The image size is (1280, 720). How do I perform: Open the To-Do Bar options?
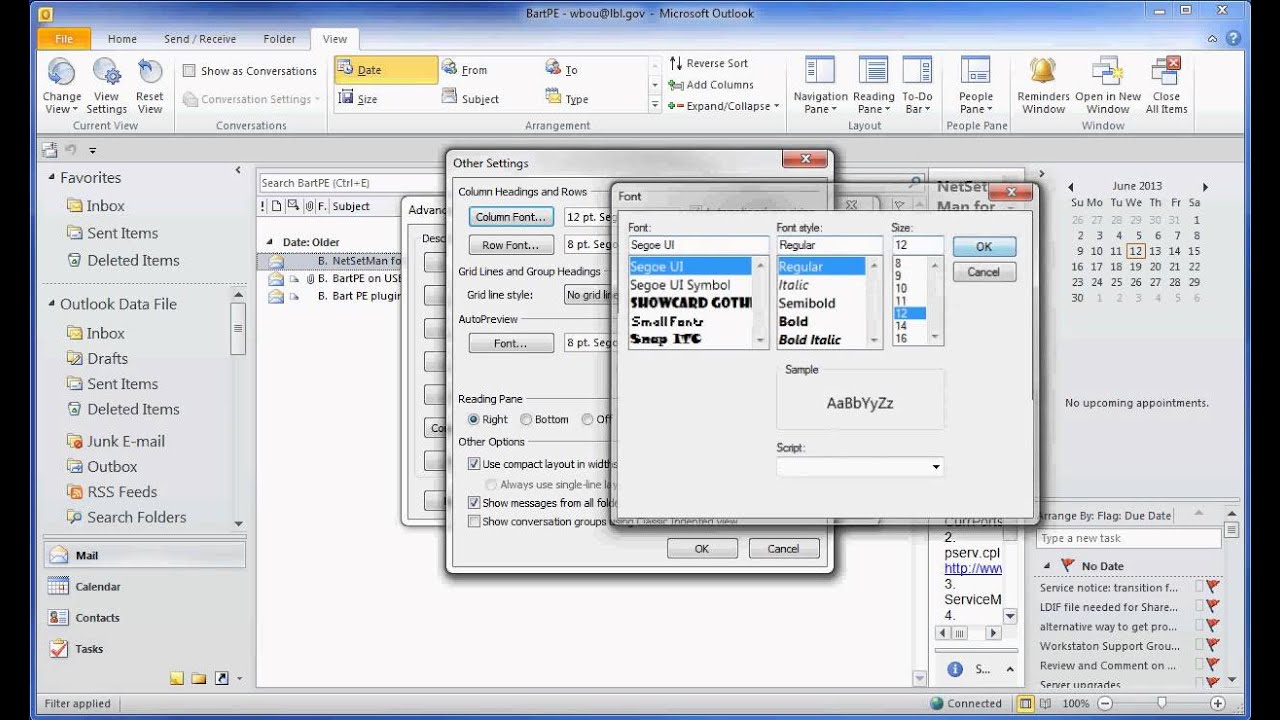917,85
